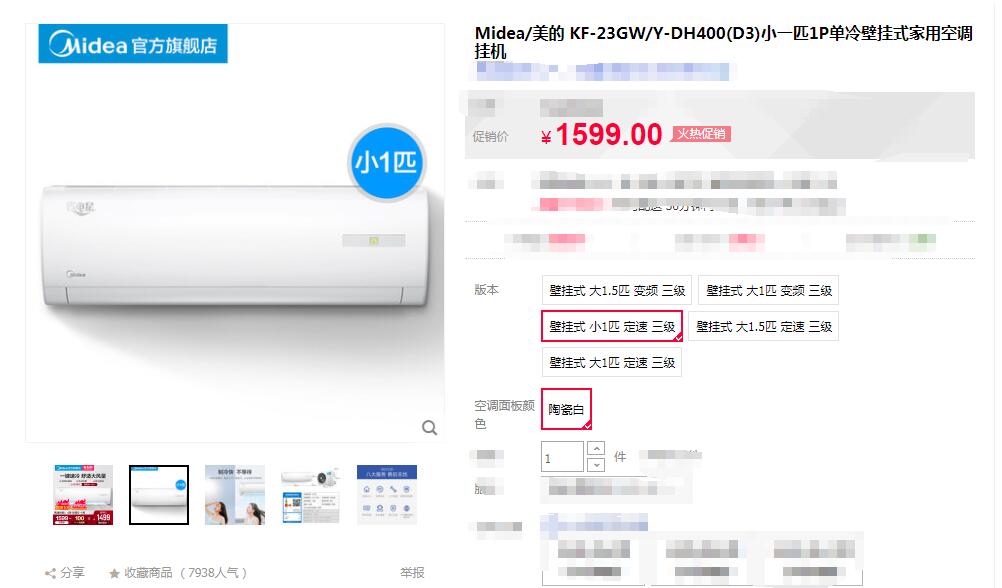The width and height of the screenshot is (1002, 588).
Task: Open the blue service features thumbnail
Action: [387, 495]
